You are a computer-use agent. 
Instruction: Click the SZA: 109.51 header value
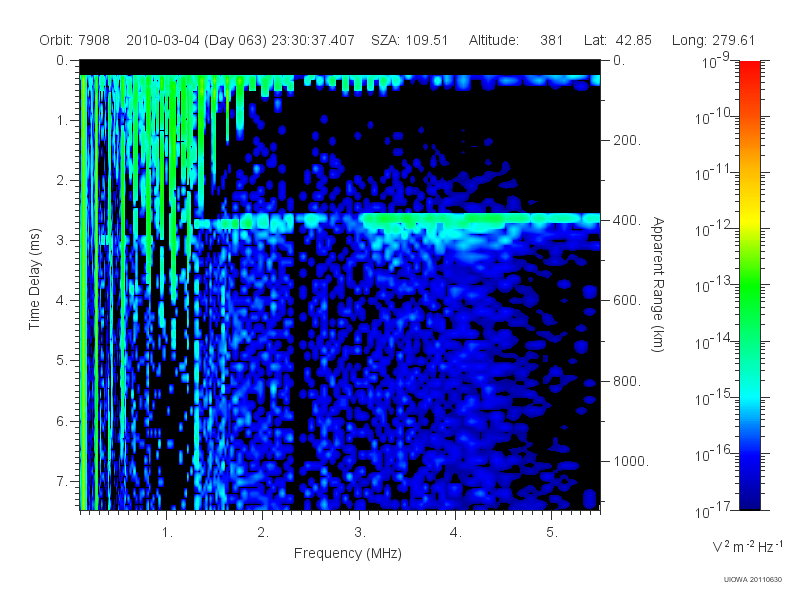(x=409, y=40)
